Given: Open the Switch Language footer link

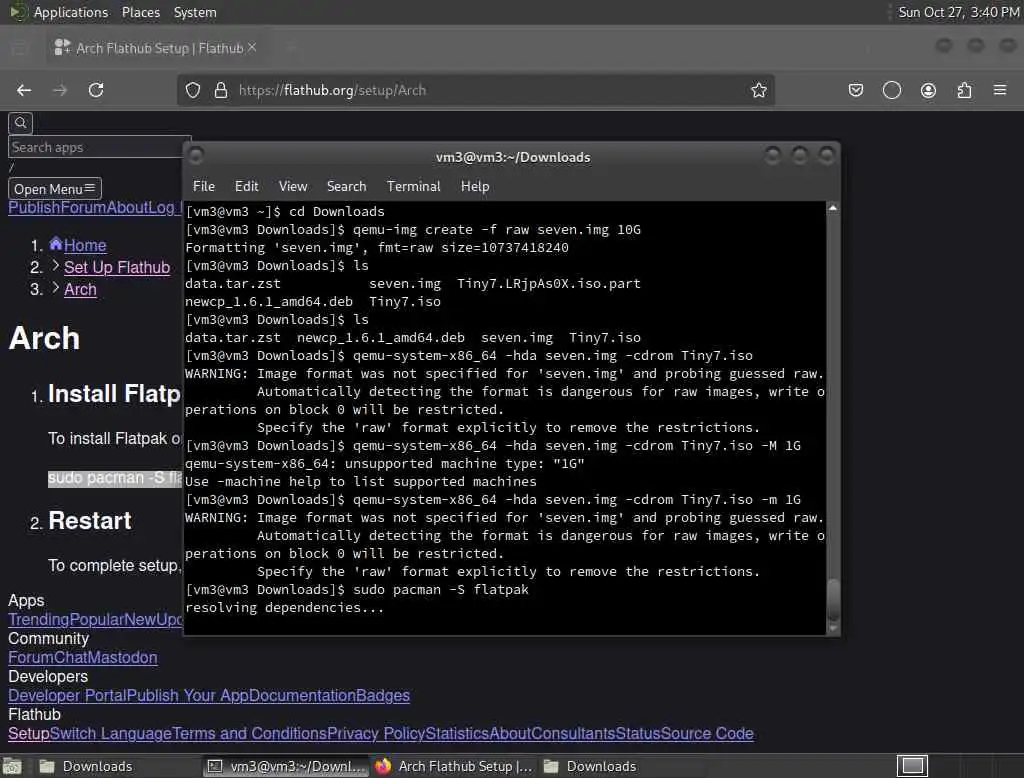Looking at the screenshot, I should 111,733.
